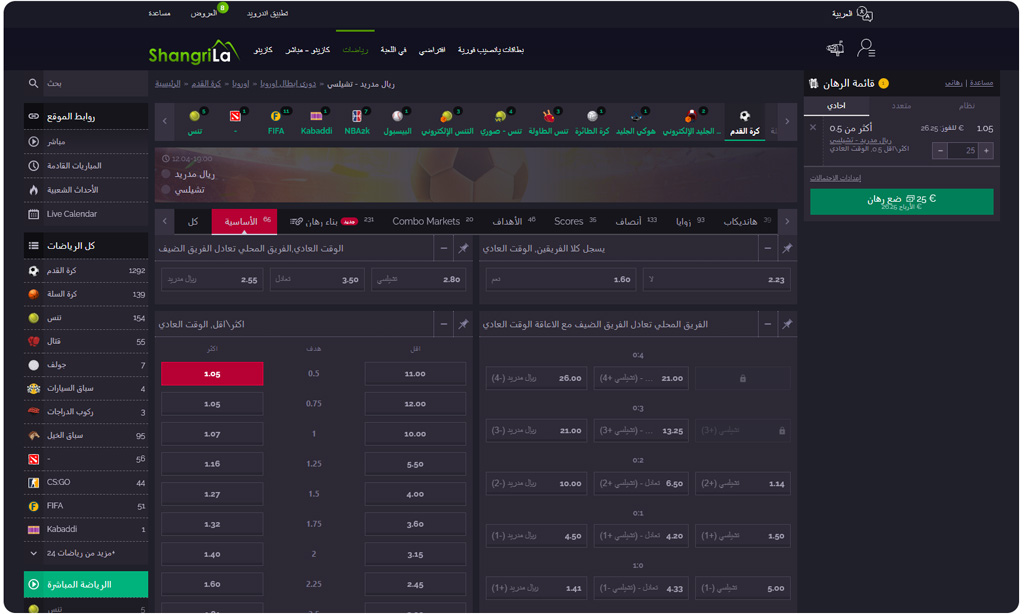This screenshot has height=614, width=1024.
Task: Open كازينو casino in top navigation
Action: pos(263,50)
